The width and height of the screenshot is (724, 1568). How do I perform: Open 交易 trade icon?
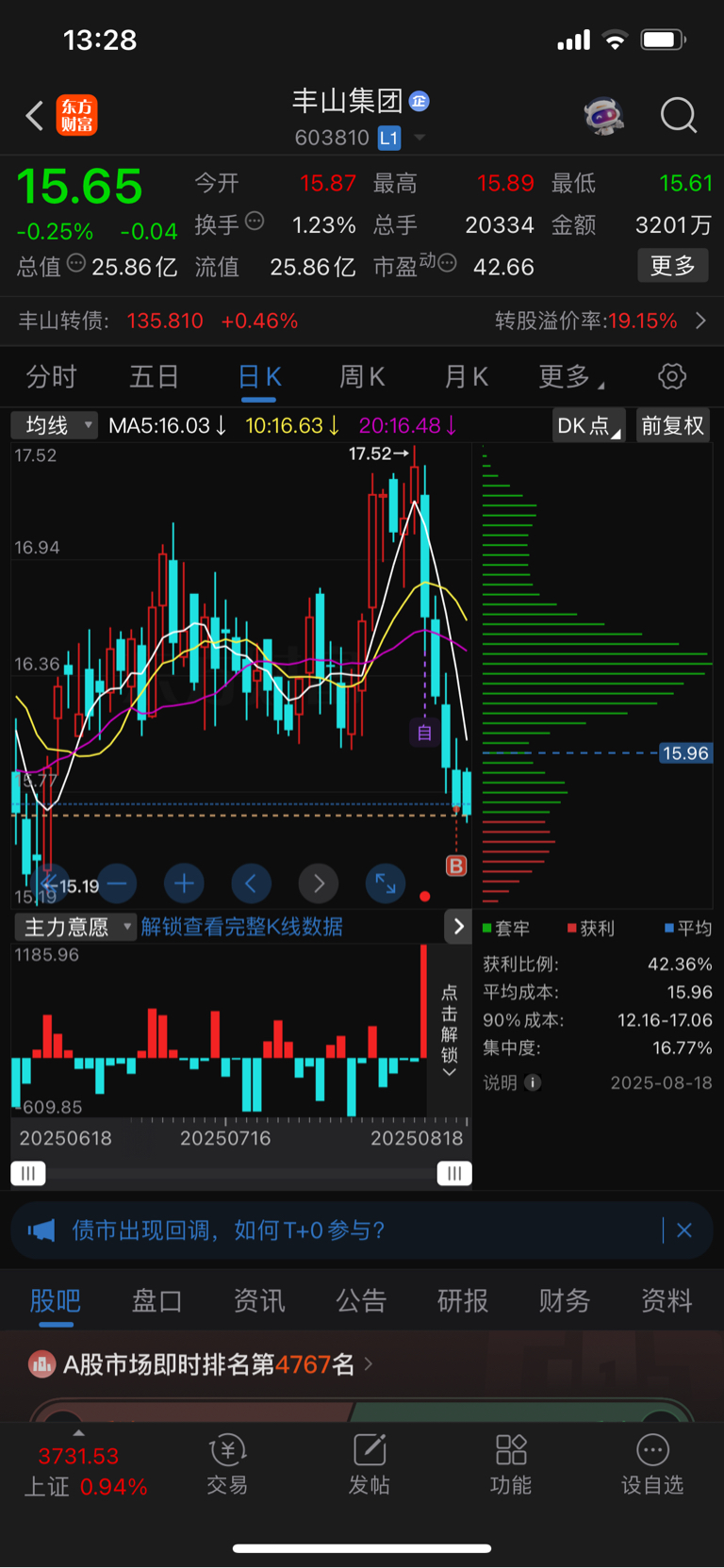(227, 1464)
